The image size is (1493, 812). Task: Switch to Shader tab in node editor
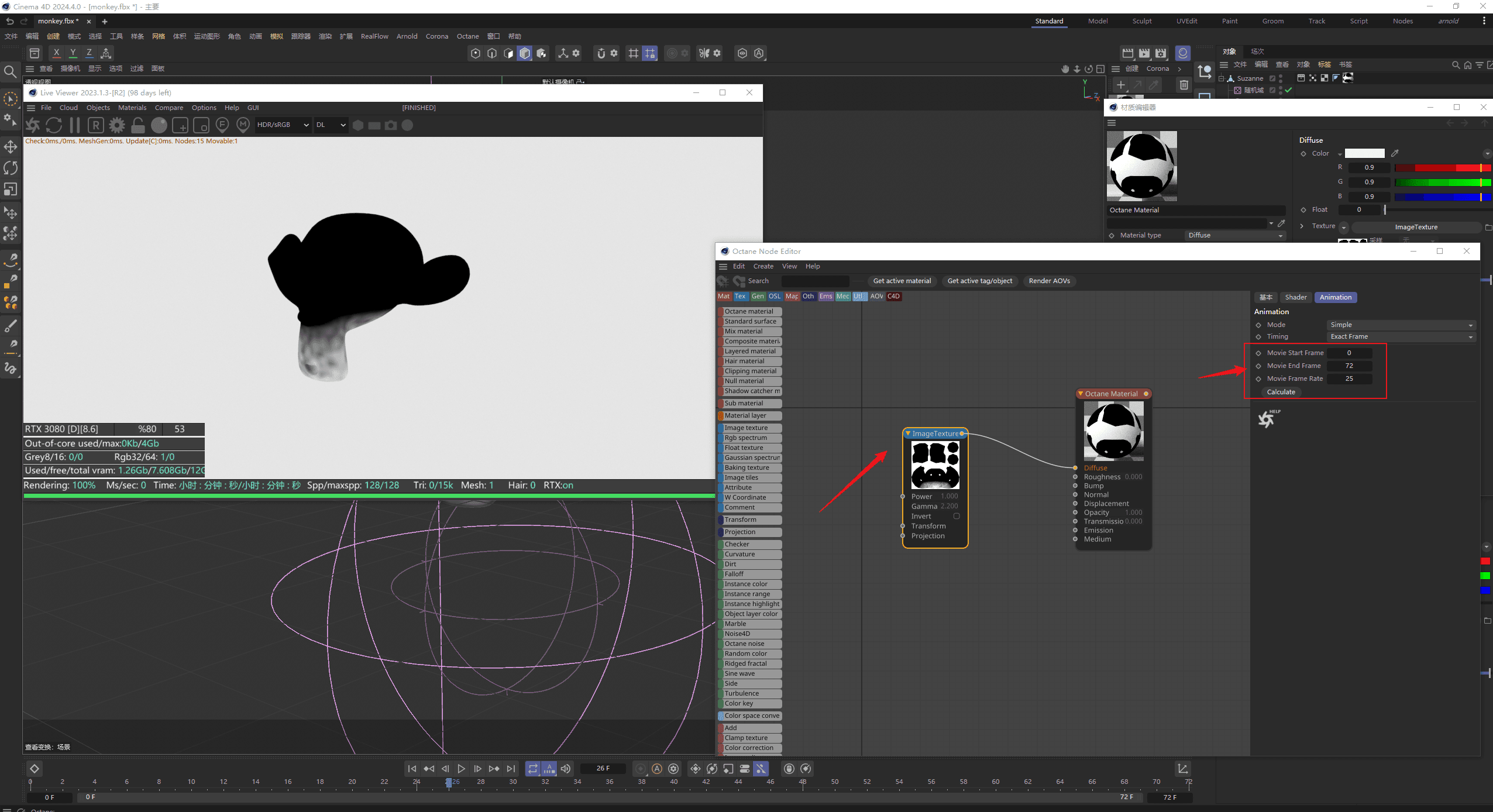pyautogui.click(x=1296, y=297)
